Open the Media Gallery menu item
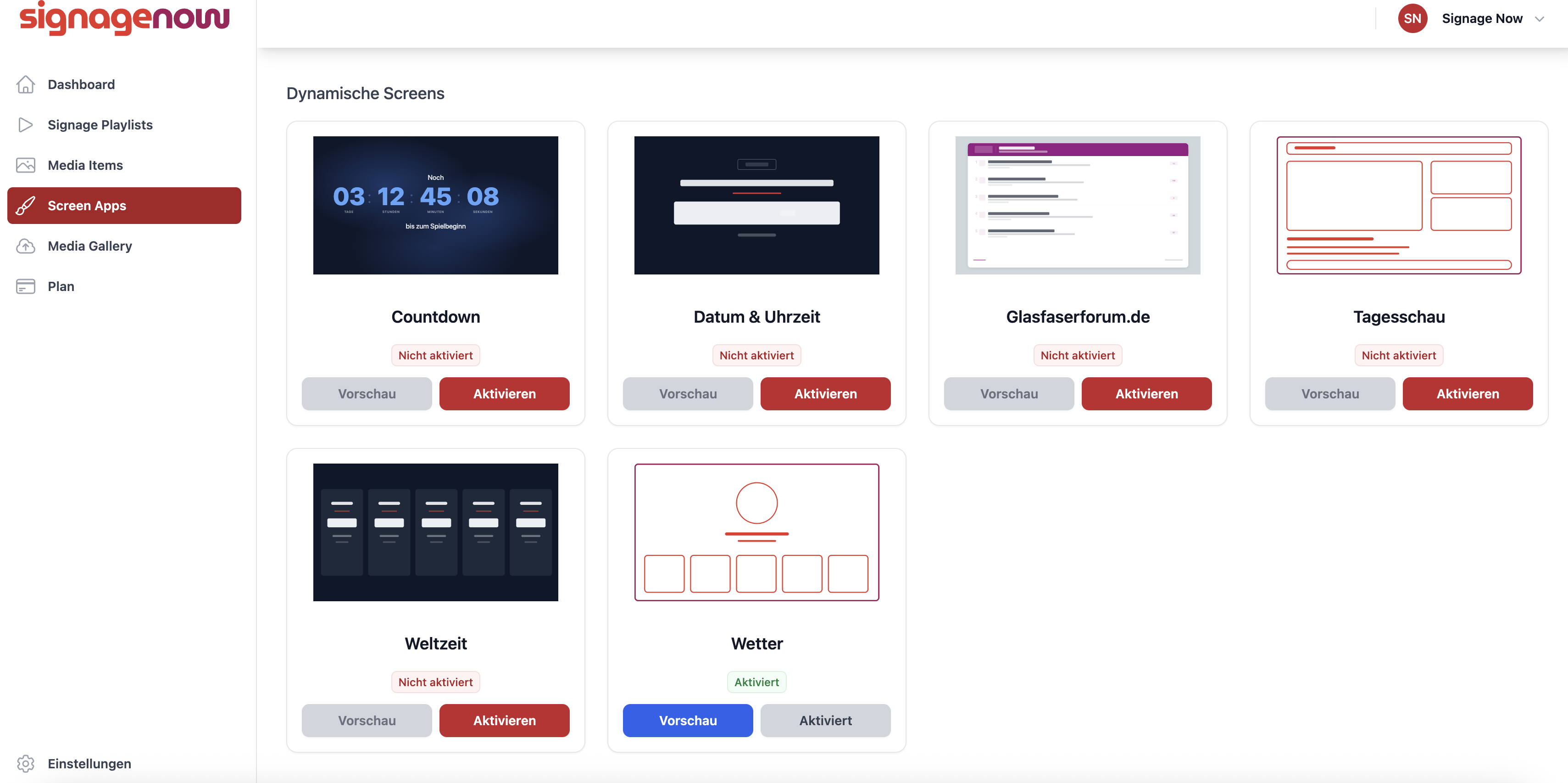This screenshot has width=1568, height=783. tap(89, 246)
